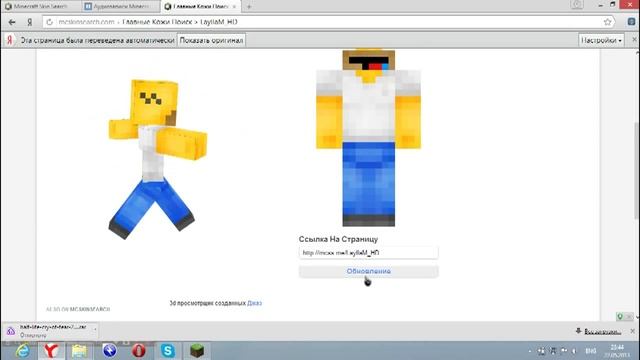The height and width of the screenshot is (360, 640).
Task: Click the taskbar clock
Action: (x=617, y=351)
